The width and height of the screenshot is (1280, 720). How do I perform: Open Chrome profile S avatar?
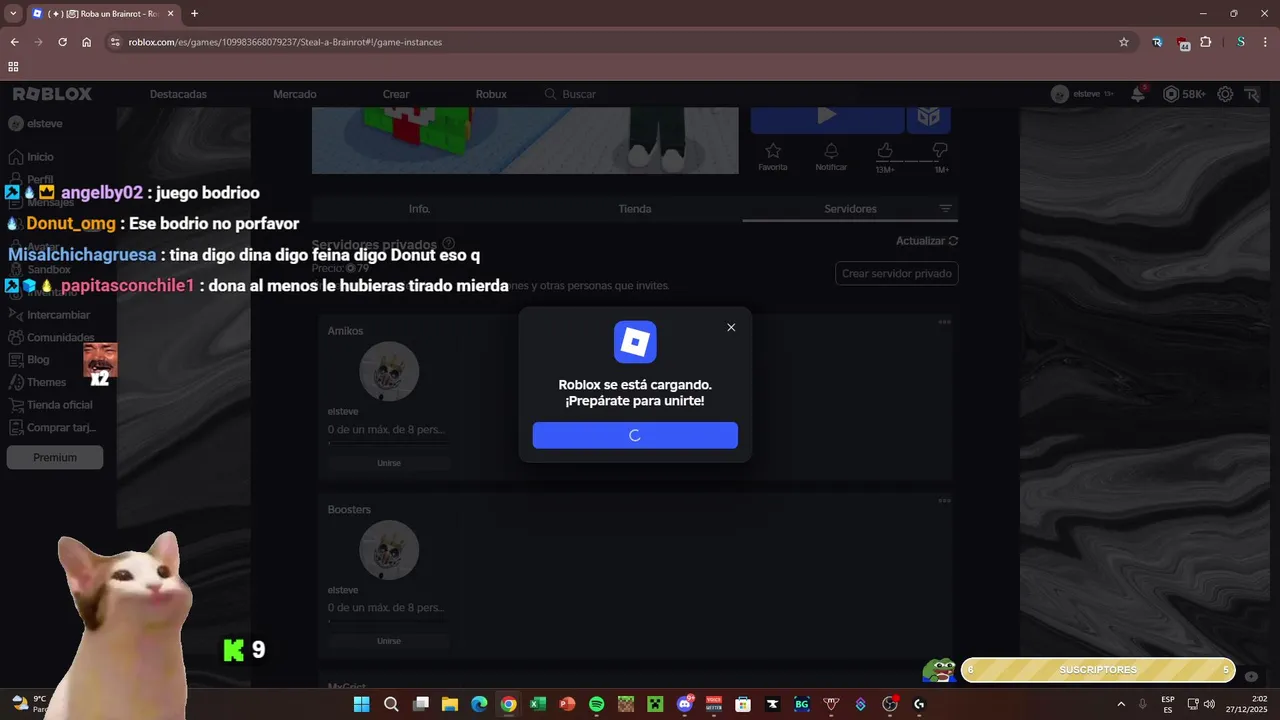click(x=1241, y=42)
